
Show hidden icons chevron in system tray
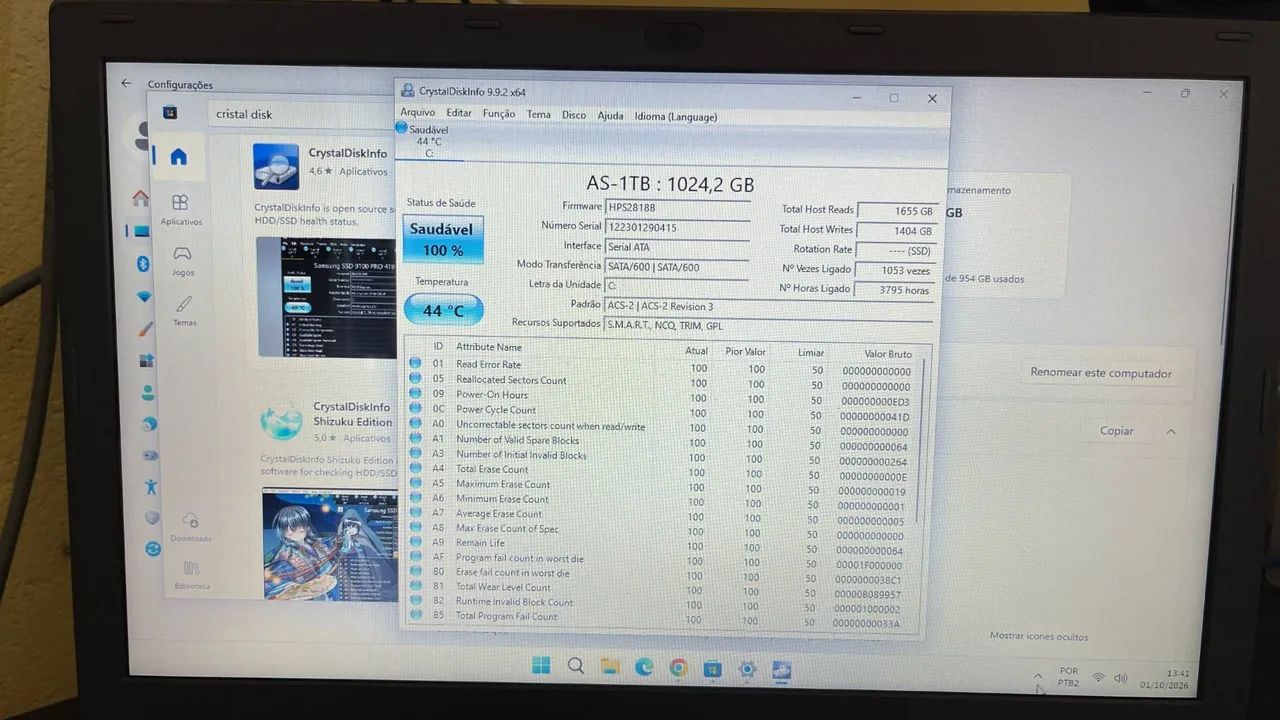(x=1038, y=675)
